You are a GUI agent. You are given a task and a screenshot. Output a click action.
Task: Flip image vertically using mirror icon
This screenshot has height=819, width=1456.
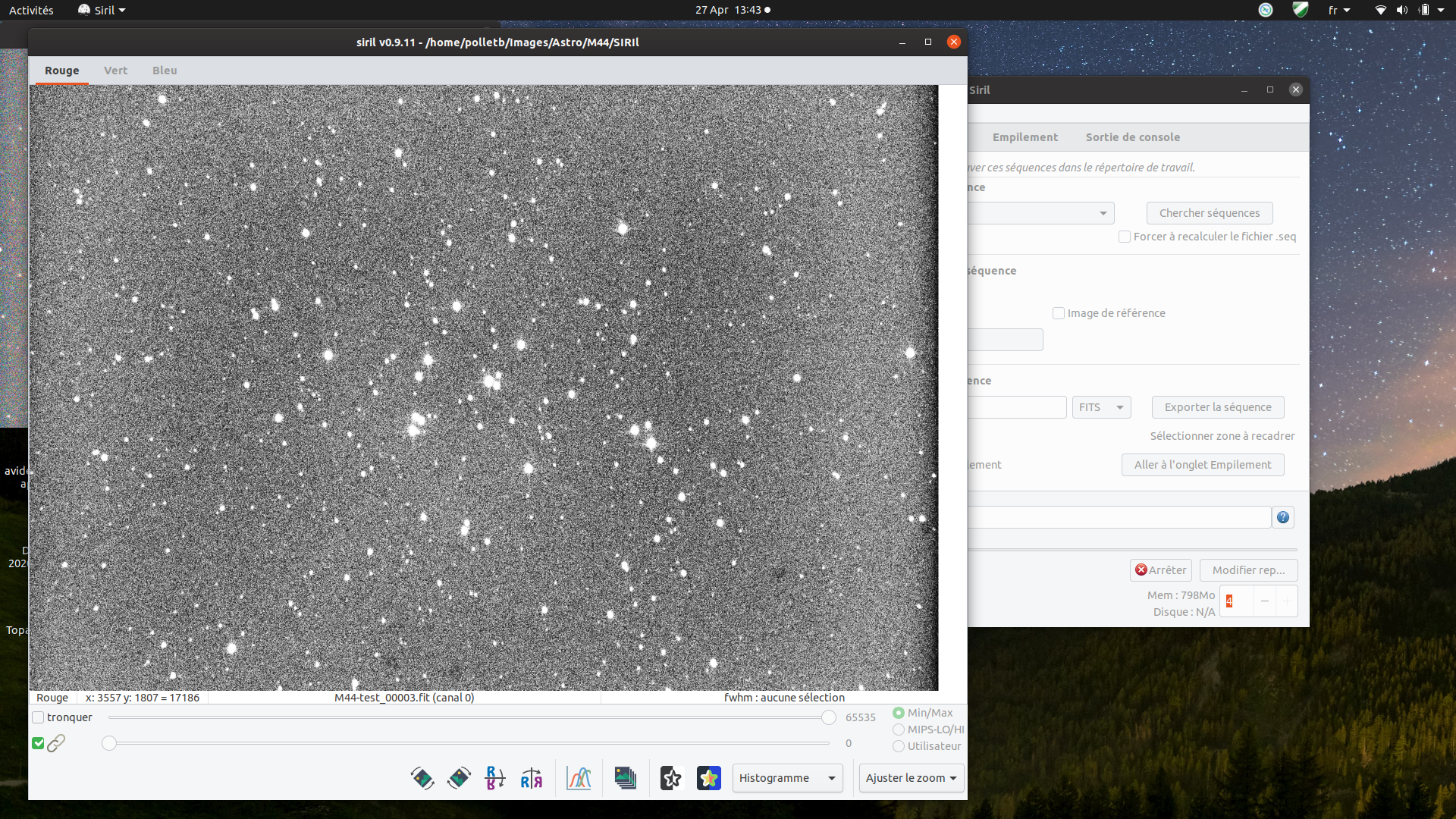click(495, 778)
